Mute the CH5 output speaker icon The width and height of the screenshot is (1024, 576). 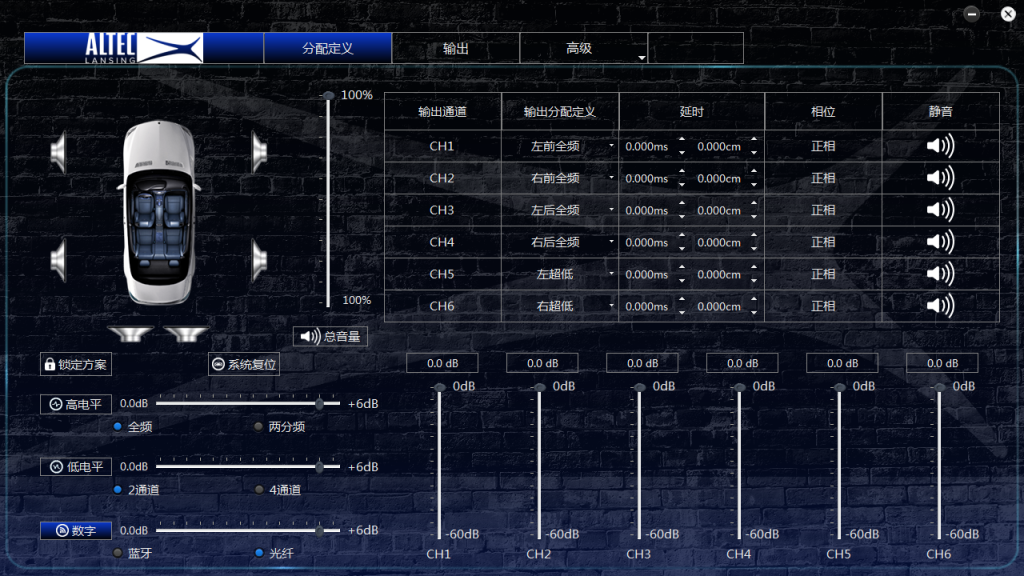click(940, 274)
